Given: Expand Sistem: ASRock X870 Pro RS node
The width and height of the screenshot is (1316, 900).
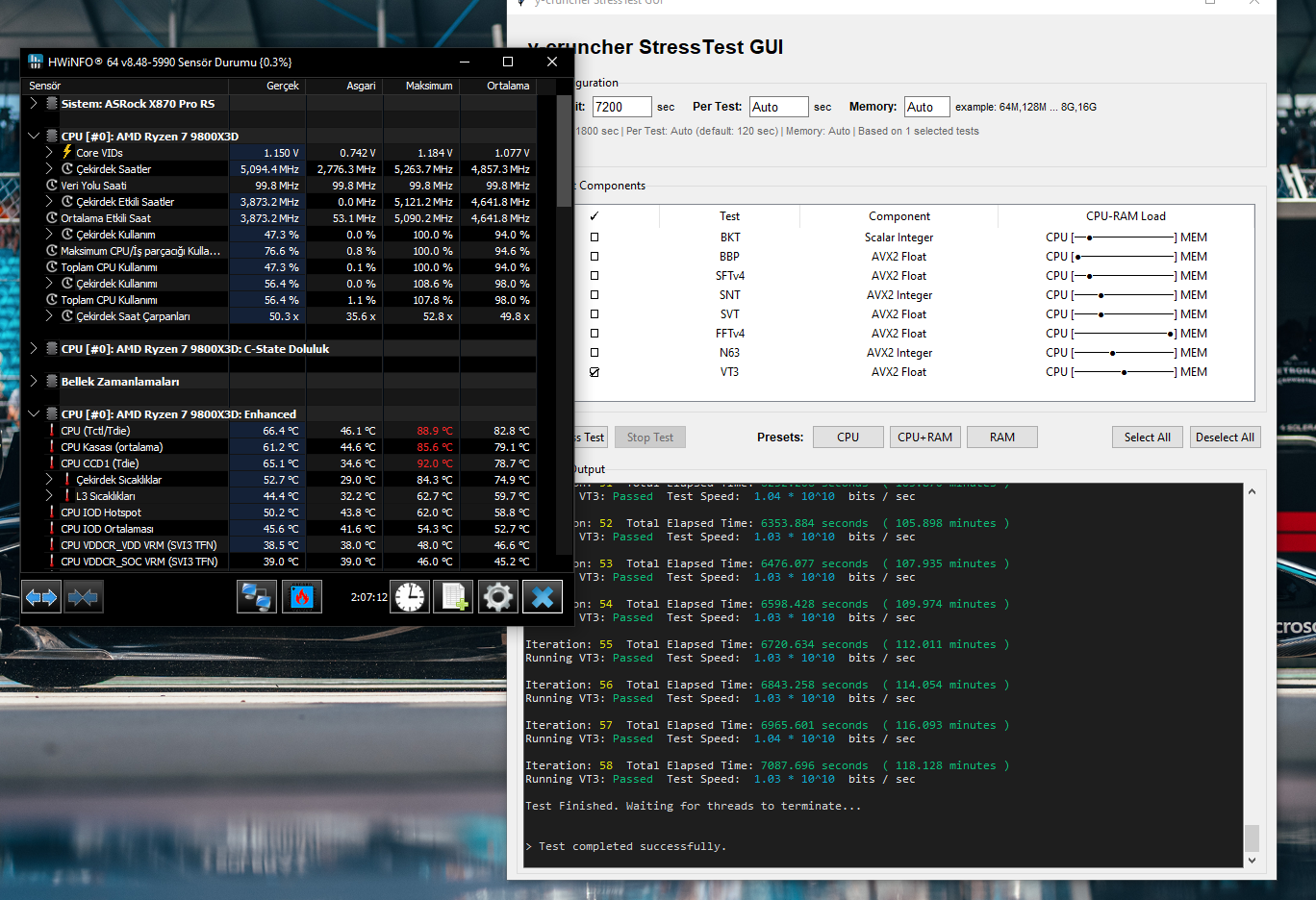Looking at the screenshot, I should tap(34, 104).
